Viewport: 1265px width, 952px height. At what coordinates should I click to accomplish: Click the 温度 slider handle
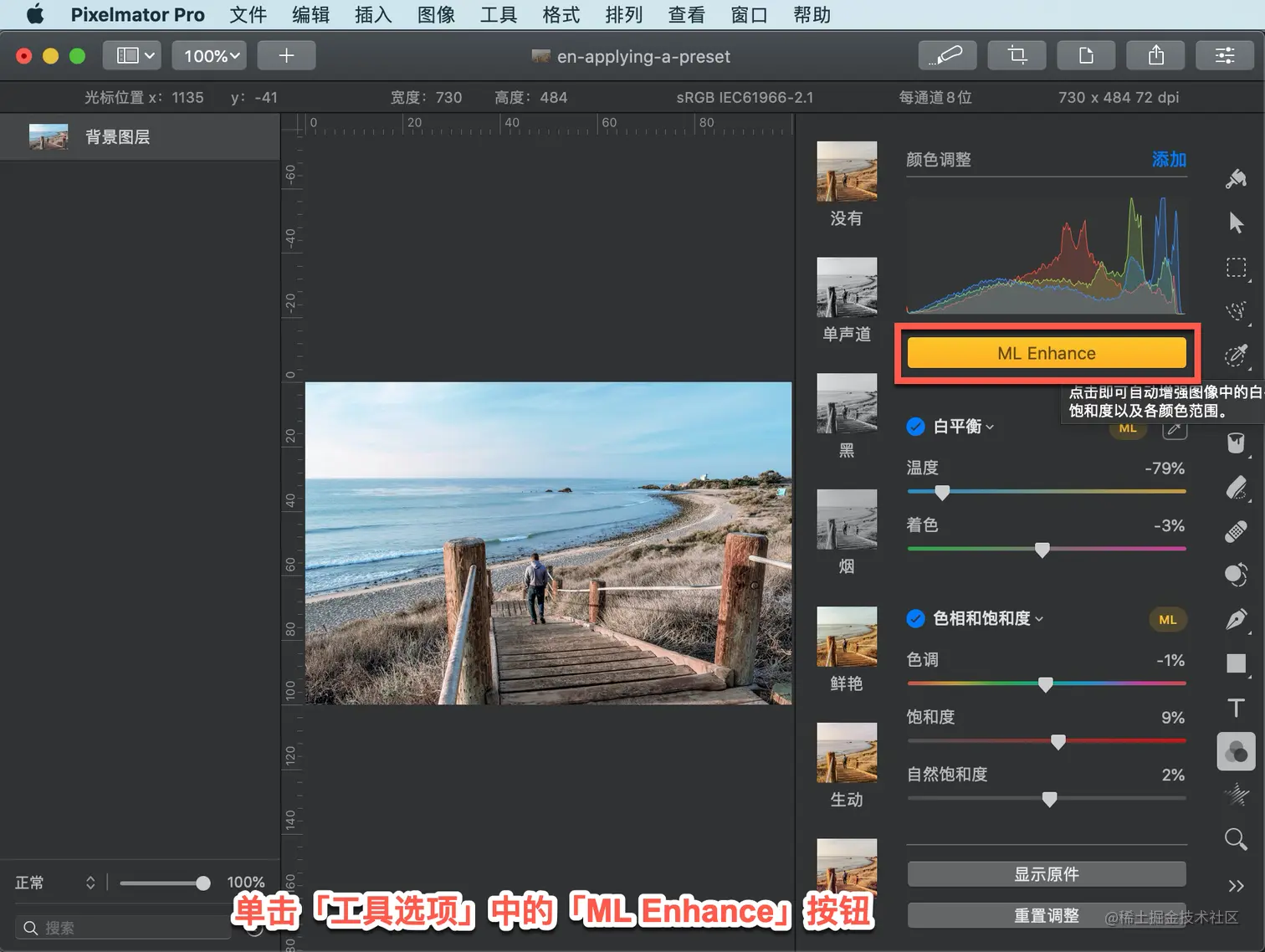[942, 493]
